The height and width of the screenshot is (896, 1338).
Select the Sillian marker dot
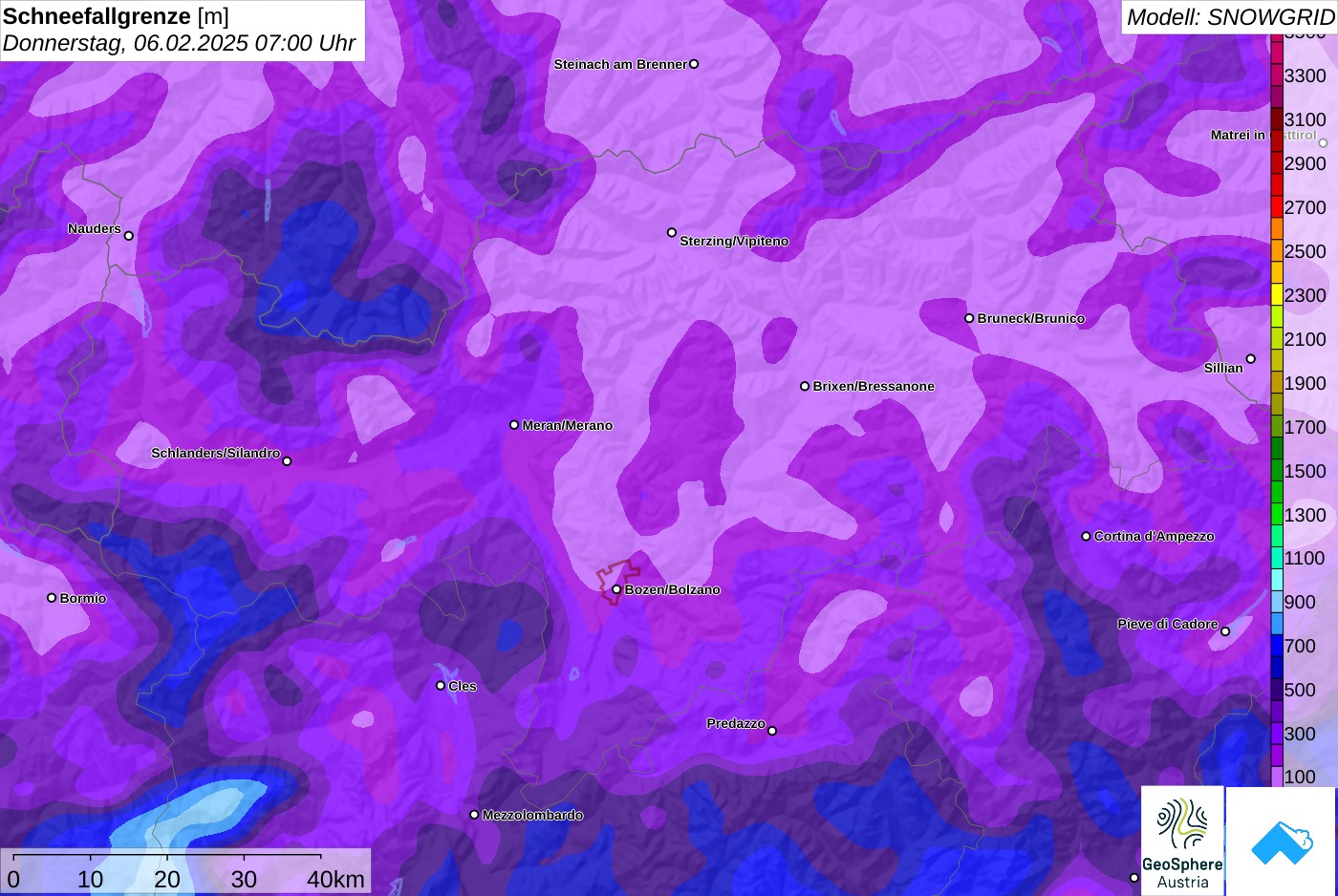click(1251, 359)
